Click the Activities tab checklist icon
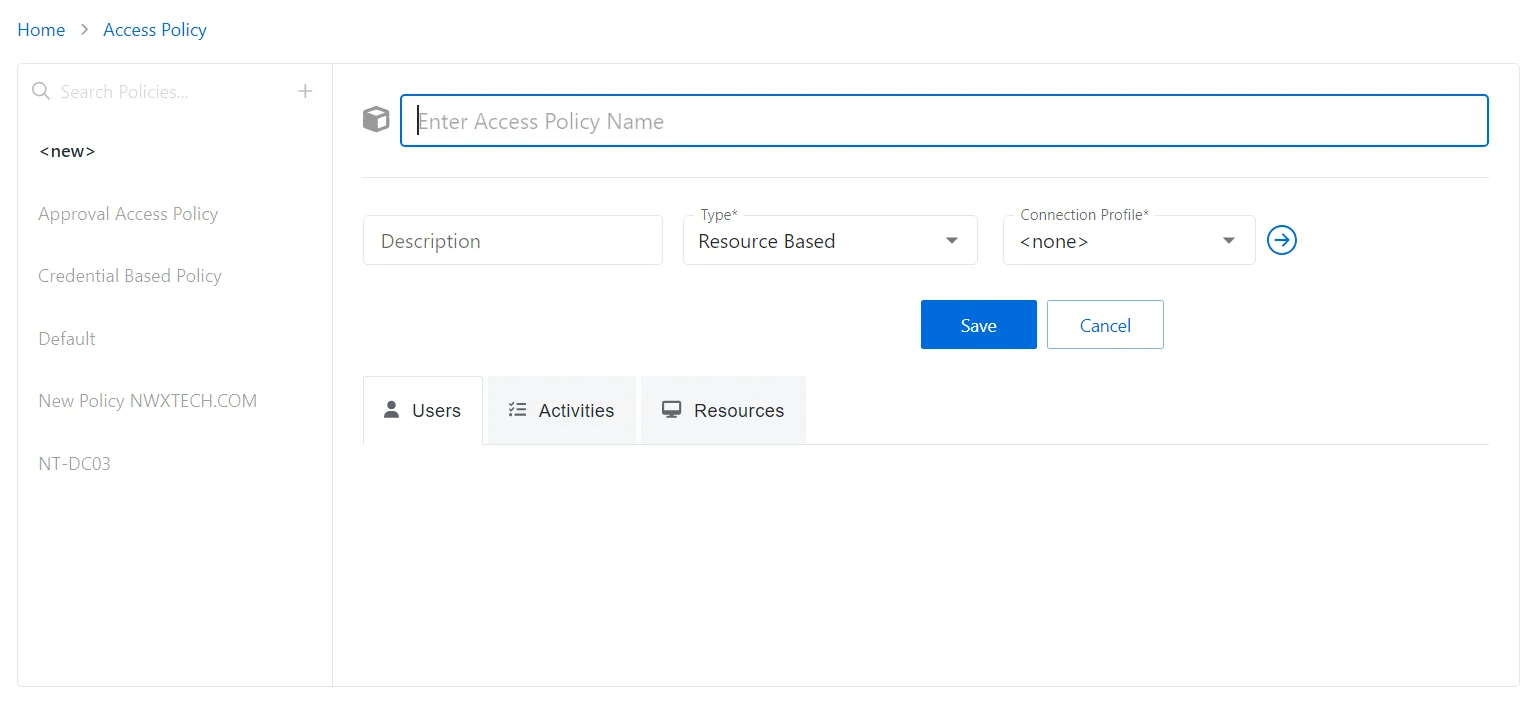Image resolution: width=1537 pixels, height=704 pixels. (x=517, y=409)
